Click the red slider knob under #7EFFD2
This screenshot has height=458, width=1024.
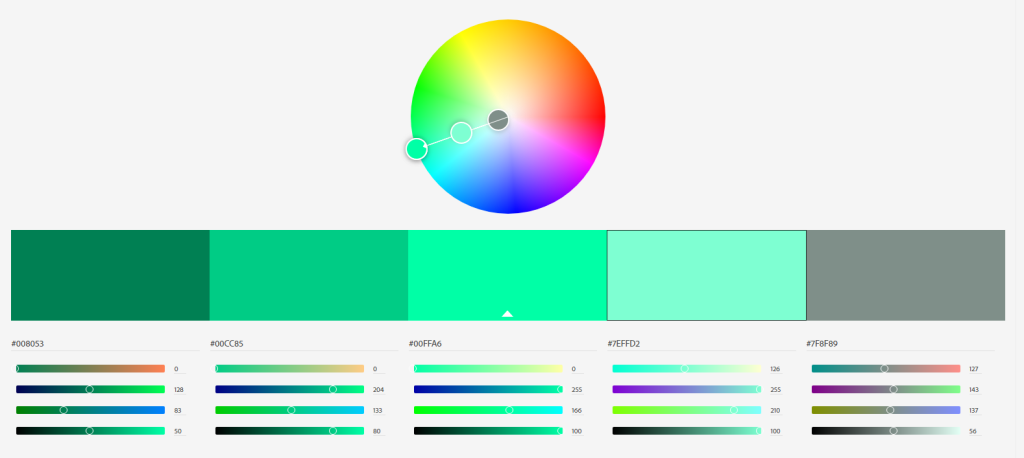click(685, 369)
